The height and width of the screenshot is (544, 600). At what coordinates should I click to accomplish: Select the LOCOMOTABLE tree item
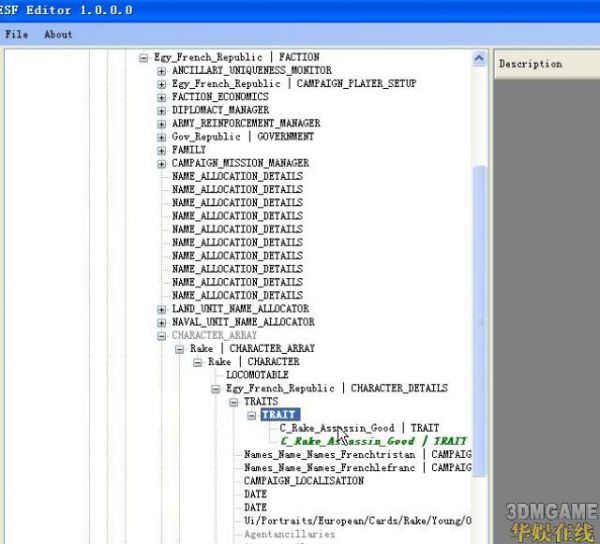[259, 375]
